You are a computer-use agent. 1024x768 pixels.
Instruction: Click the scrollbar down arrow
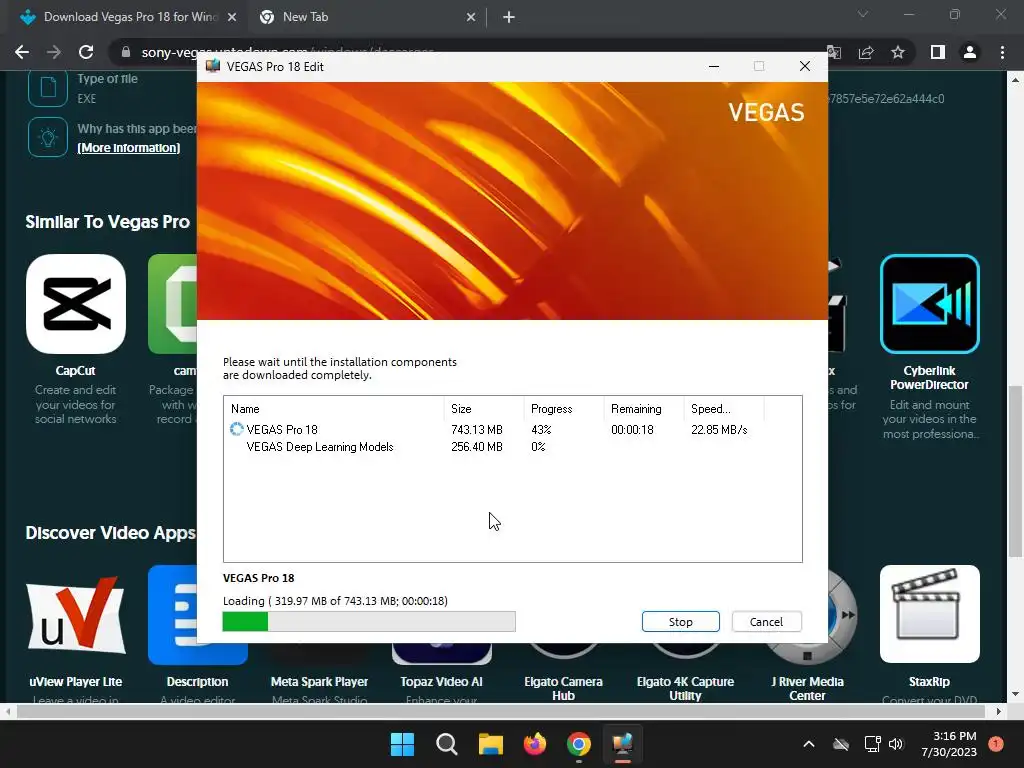point(1016,694)
